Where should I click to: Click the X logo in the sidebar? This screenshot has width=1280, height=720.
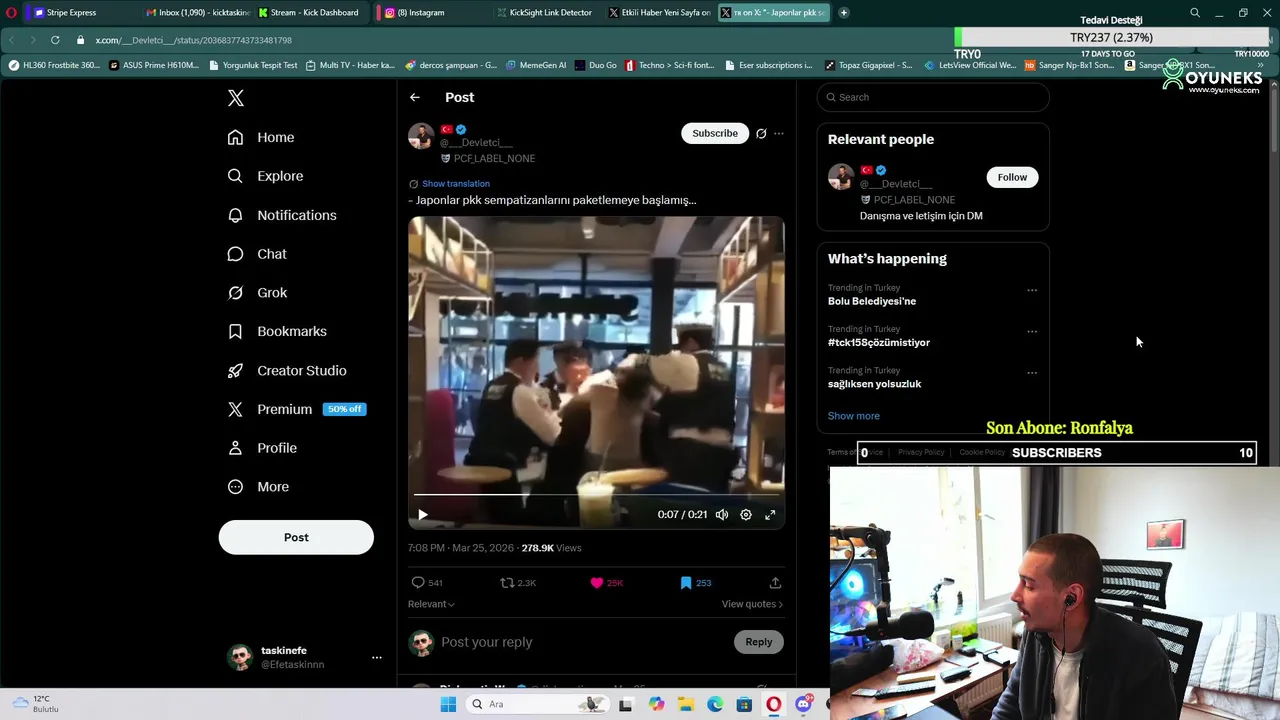point(236,98)
